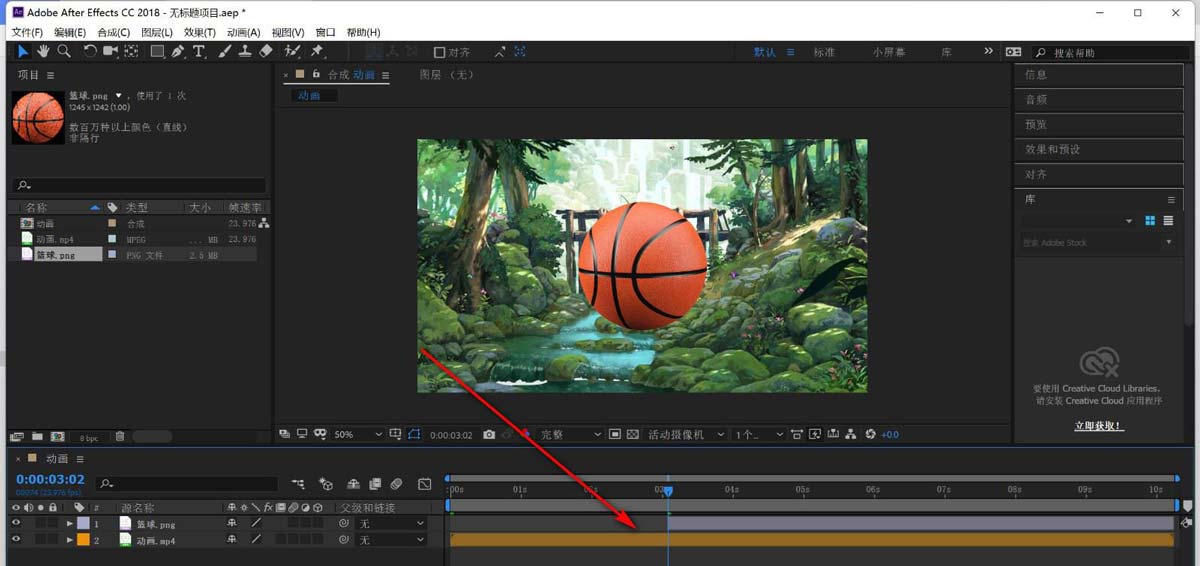The width and height of the screenshot is (1200, 566).
Task: Reset exposure in the viewer
Action: coord(870,434)
